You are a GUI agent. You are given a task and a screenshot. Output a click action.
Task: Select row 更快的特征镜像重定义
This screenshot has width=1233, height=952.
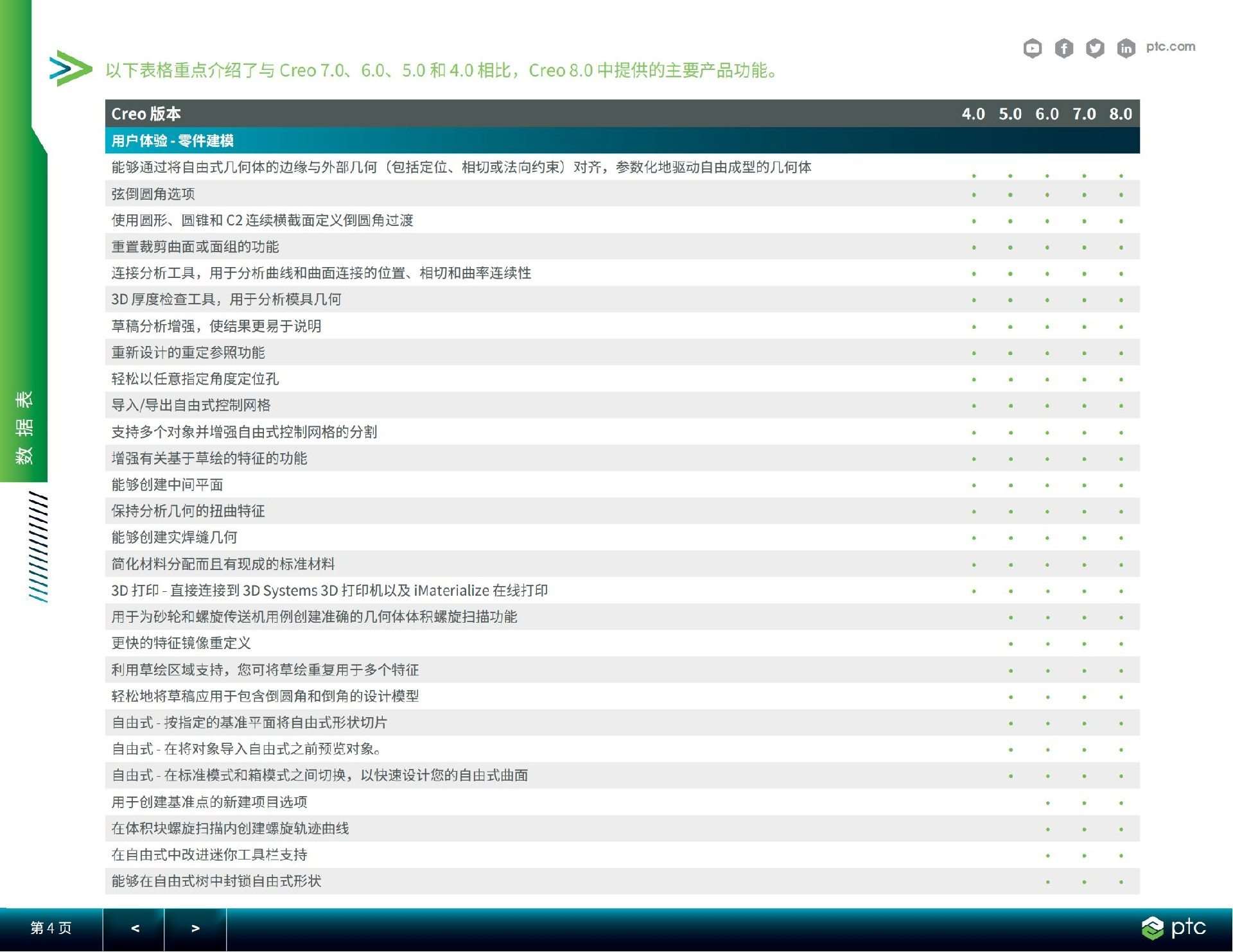pos(622,643)
